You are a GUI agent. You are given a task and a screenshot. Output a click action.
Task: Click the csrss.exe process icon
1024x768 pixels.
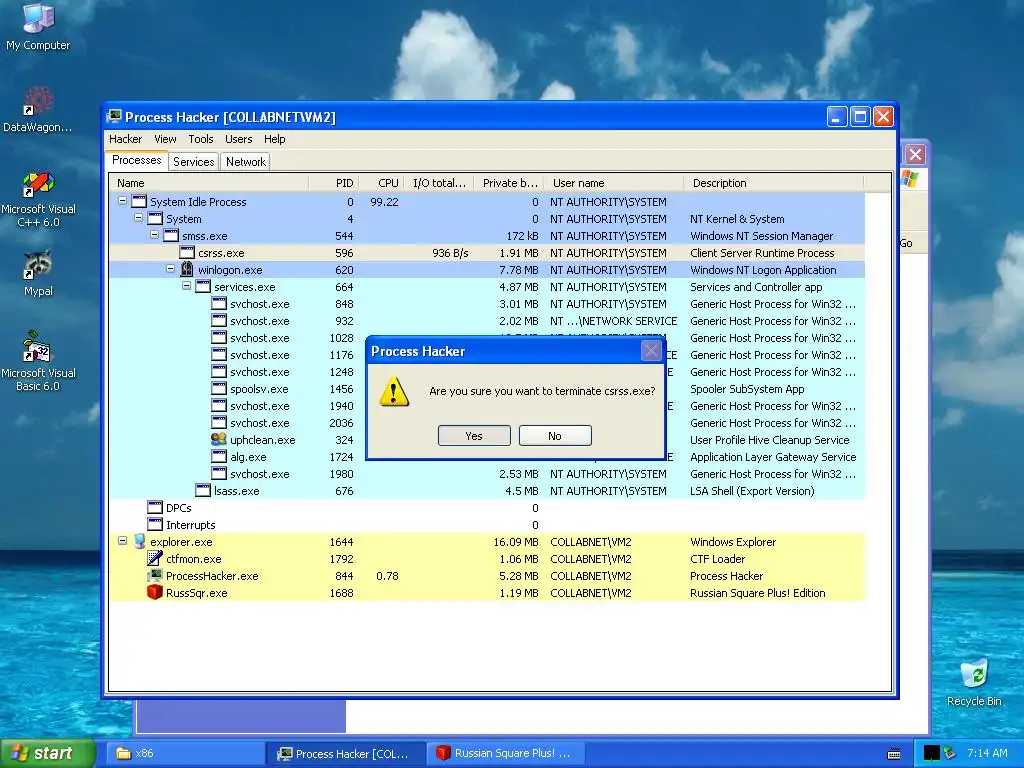(187, 253)
